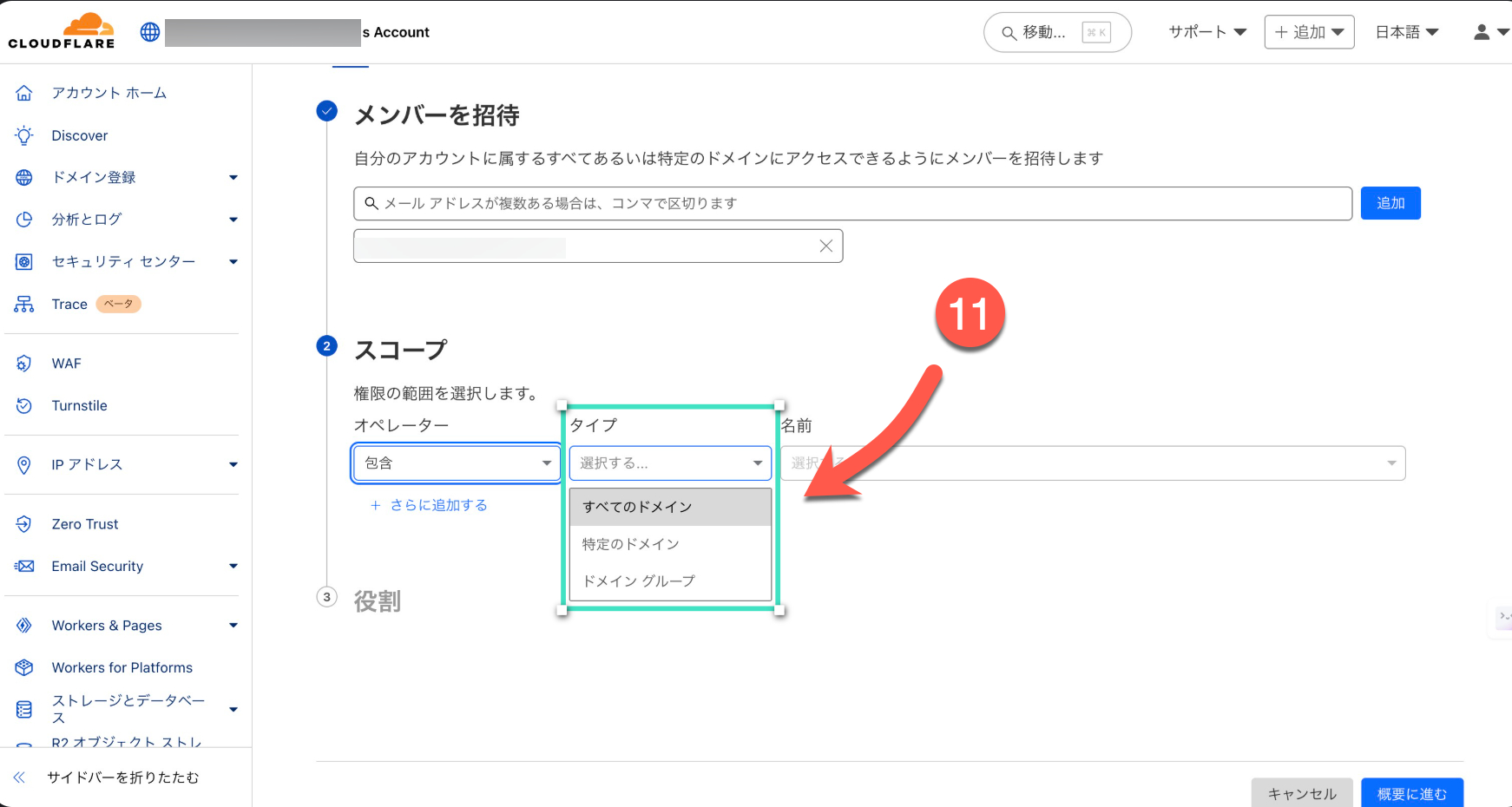1512x807 pixels.
Task: Expand the ドメイン登録 sidebar section
Action: click(233, 178)
